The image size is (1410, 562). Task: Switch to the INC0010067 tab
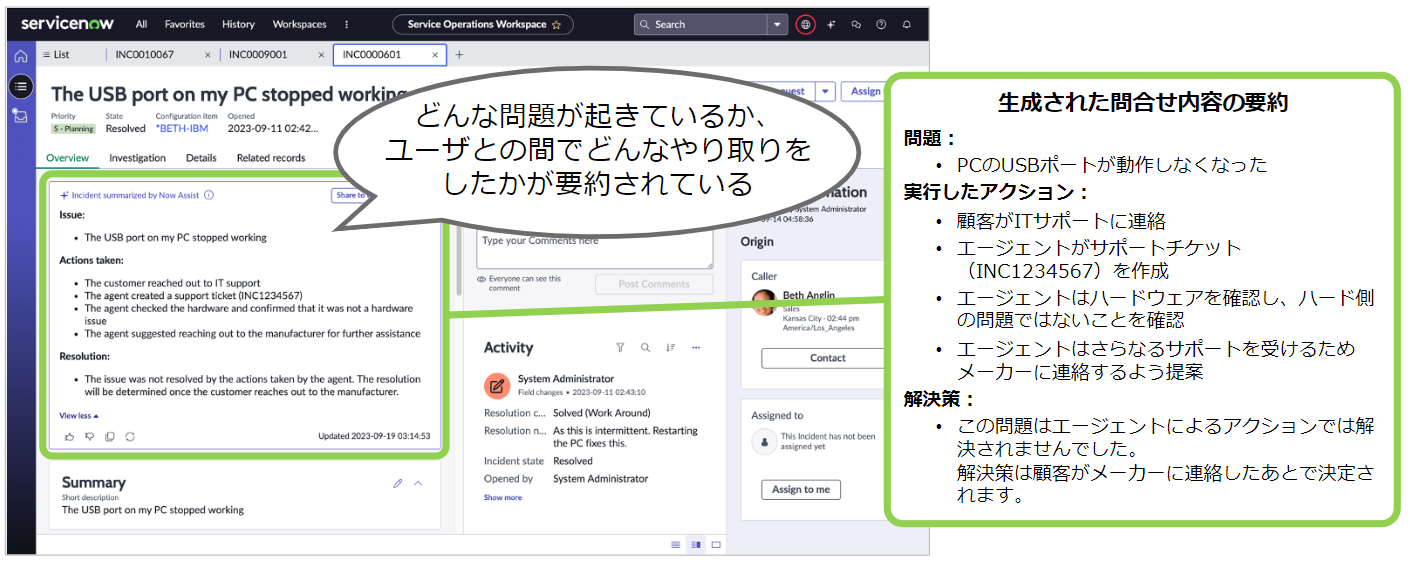(145, 55)
